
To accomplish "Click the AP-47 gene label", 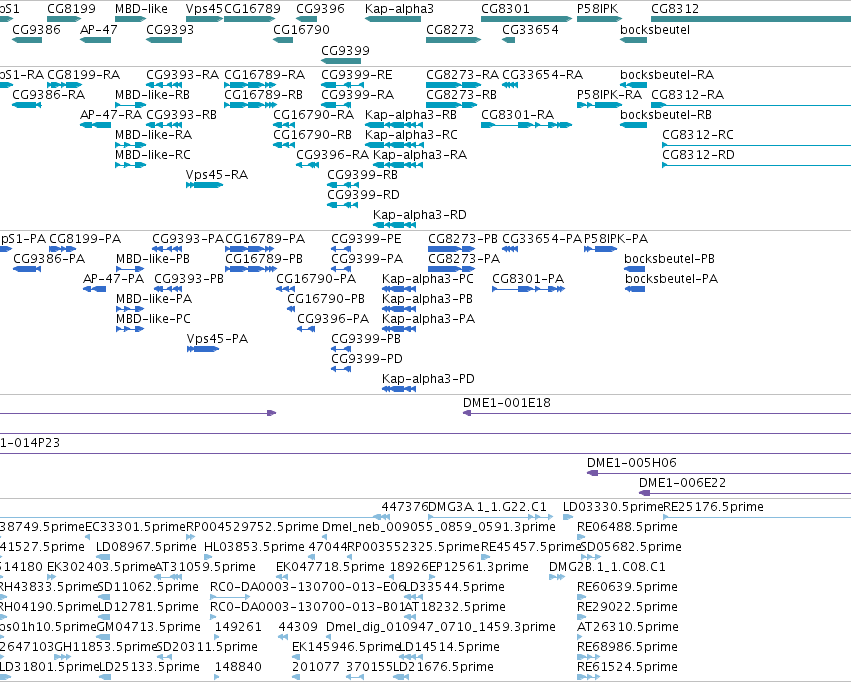I will tap(99, 29).
